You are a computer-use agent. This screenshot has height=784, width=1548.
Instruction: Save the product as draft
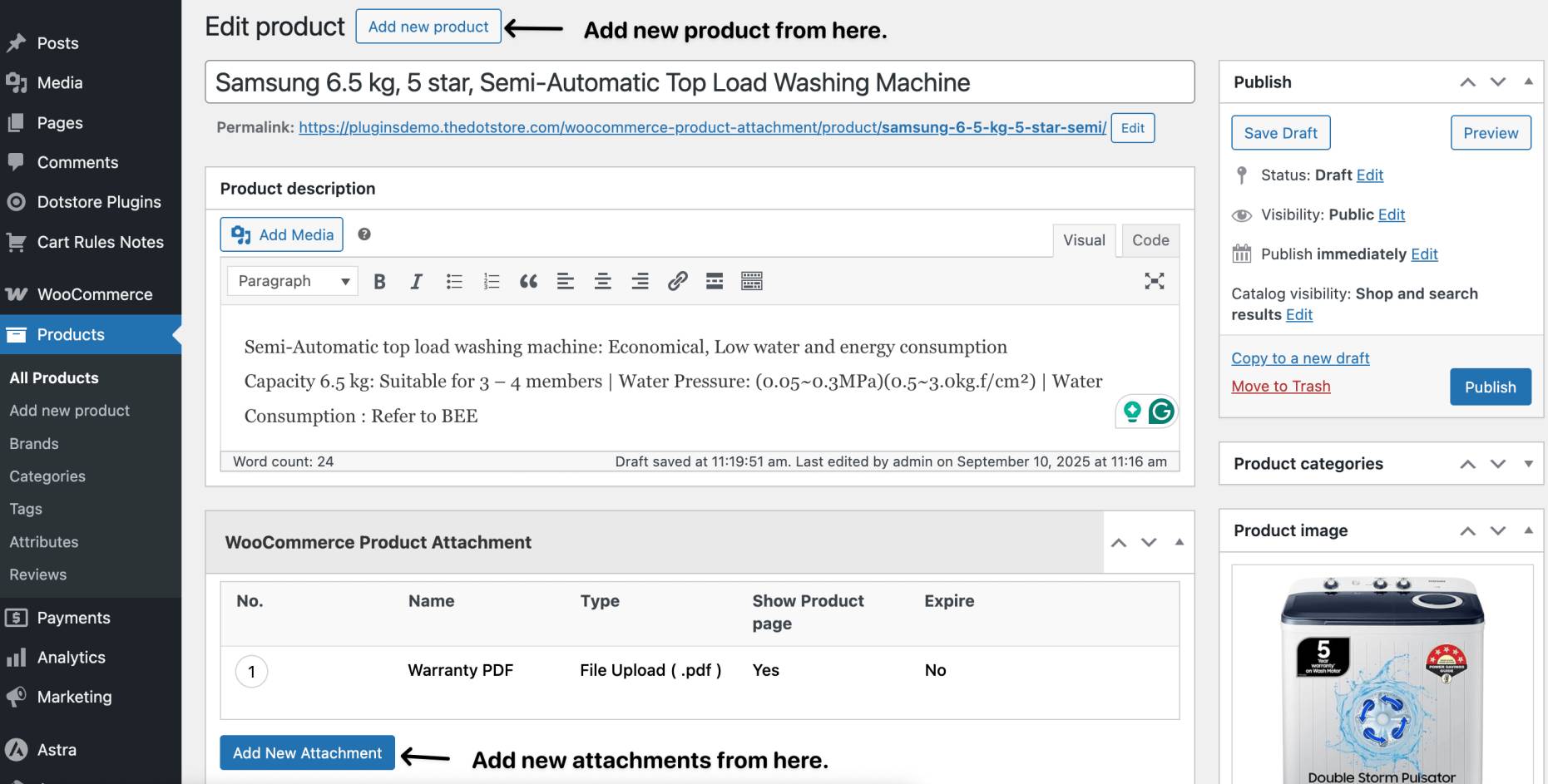click(1280, 133)
